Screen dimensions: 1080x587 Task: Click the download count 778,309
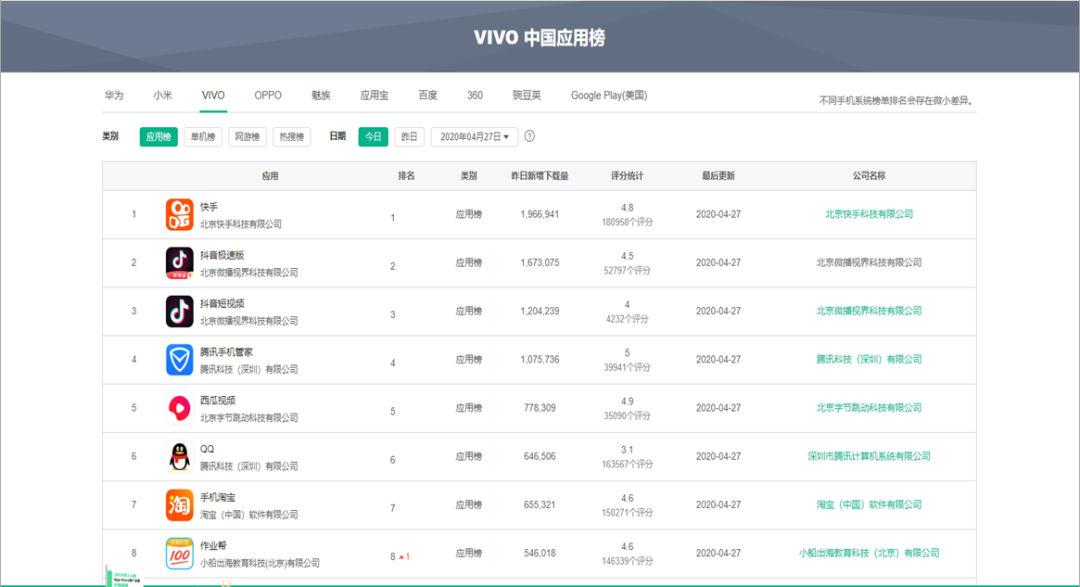pyautogui.click(x=539, y=408)
